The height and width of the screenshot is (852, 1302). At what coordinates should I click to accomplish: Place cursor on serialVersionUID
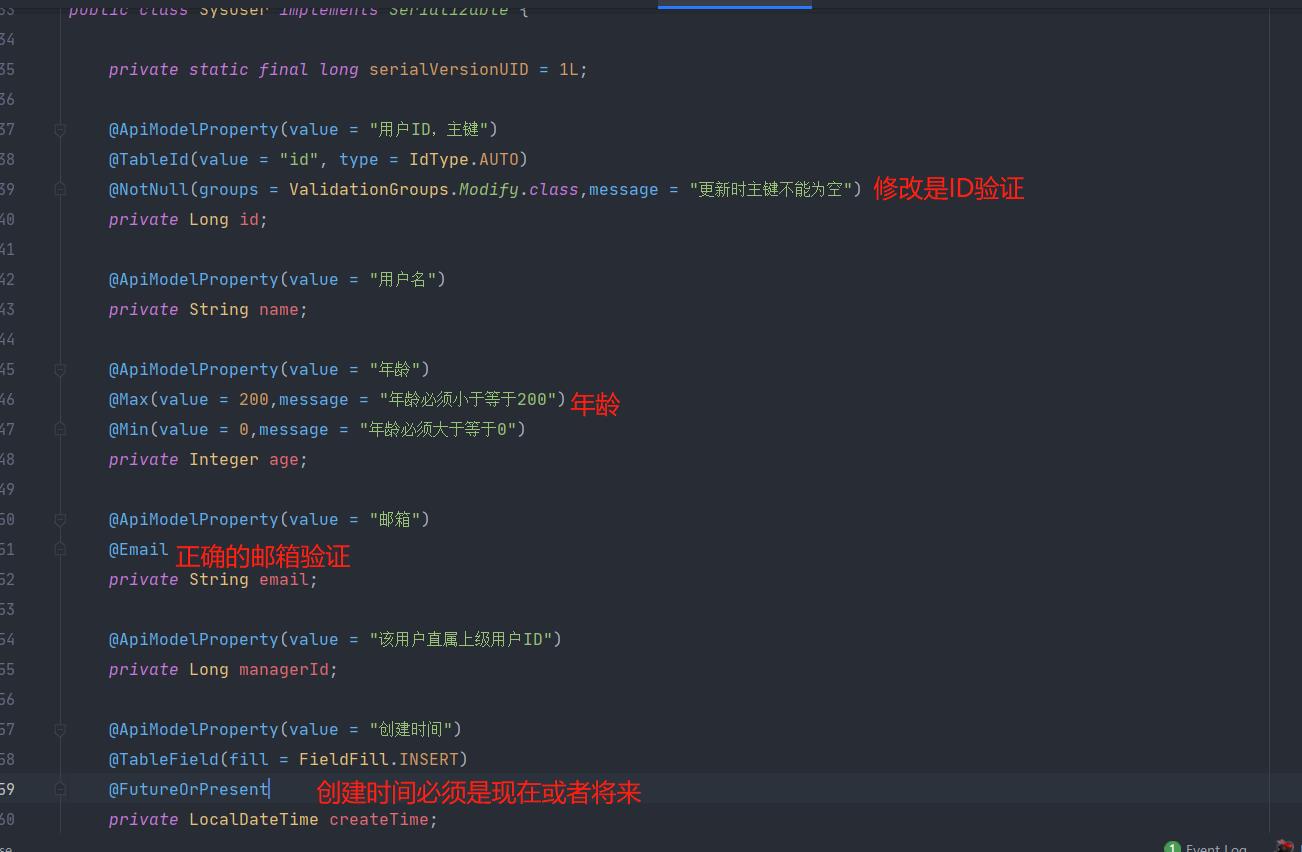(x=449, y=69)
